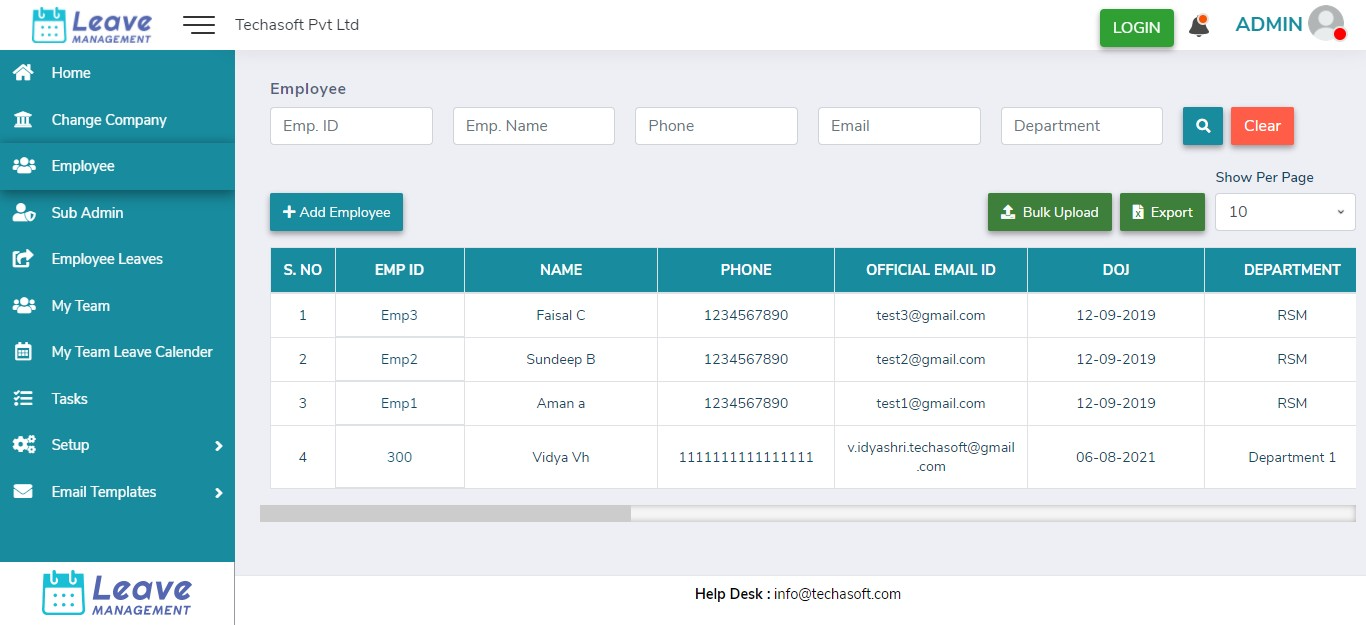Click the notification bell icon
This screenshot has width=1366, height=625.
1198,27
